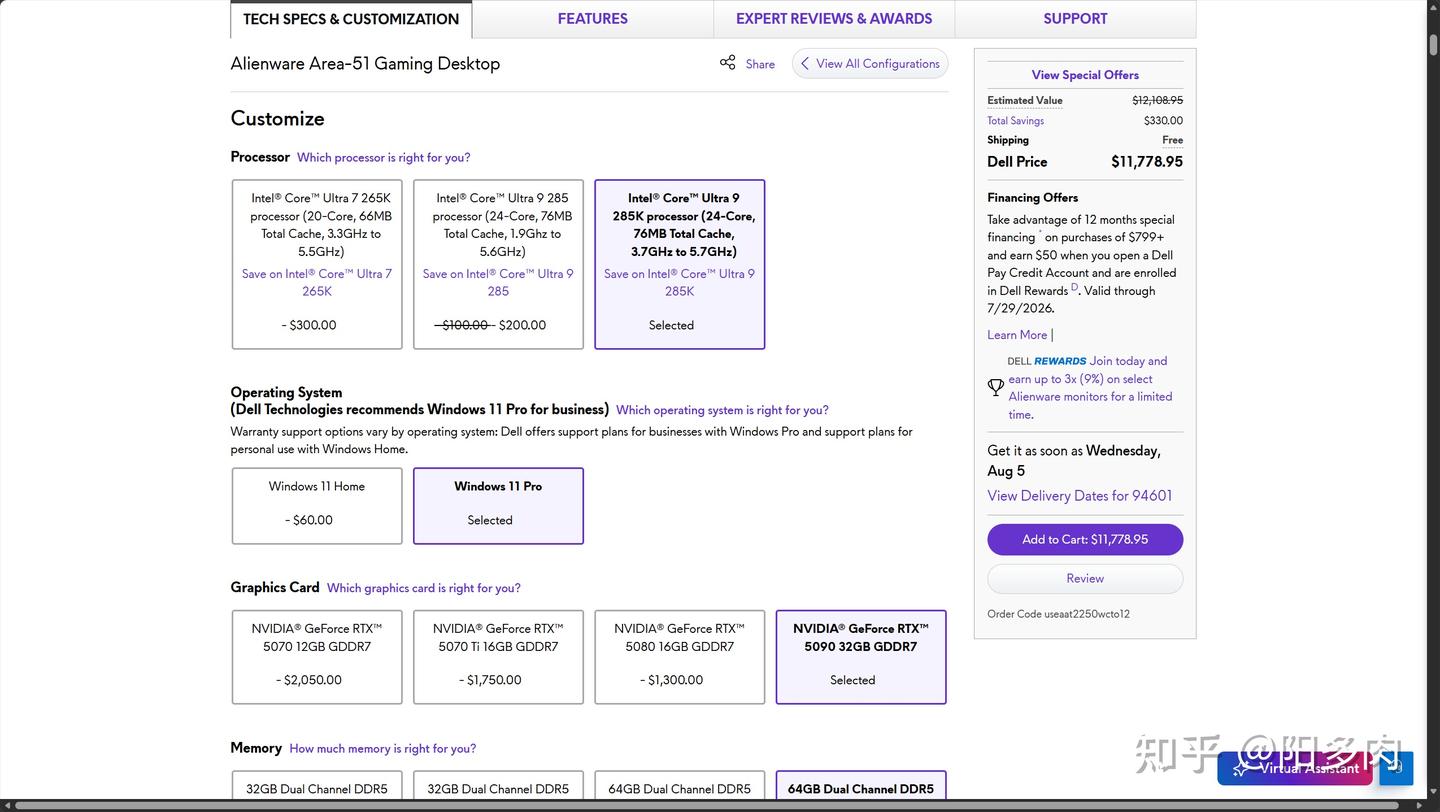The height and width of the screenshot is (812, 1440).
Task: Click the back chevron in View All Configurations
Action: pyautogui.click(x=804, y=63)
